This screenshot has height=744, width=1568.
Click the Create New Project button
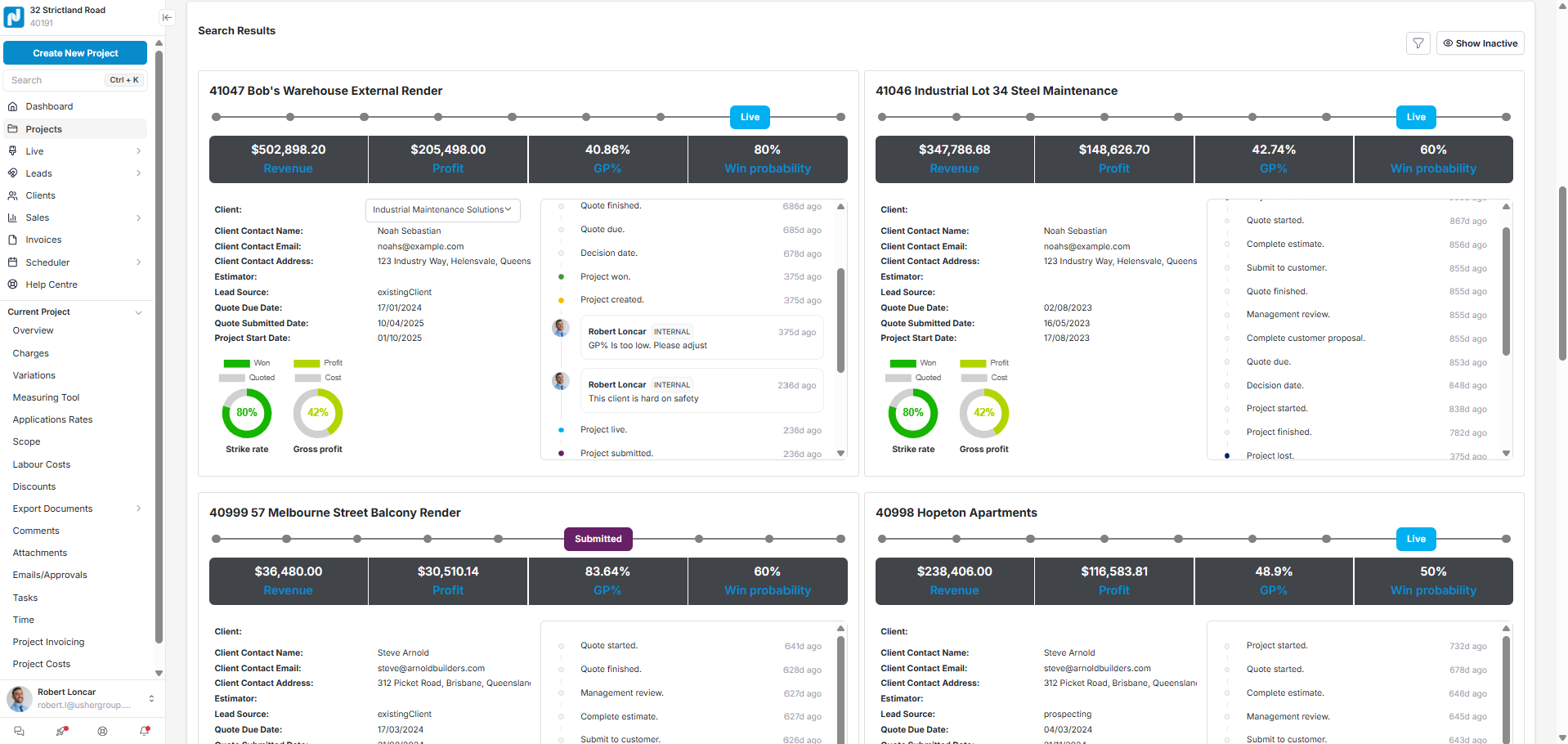click(75, 53)
